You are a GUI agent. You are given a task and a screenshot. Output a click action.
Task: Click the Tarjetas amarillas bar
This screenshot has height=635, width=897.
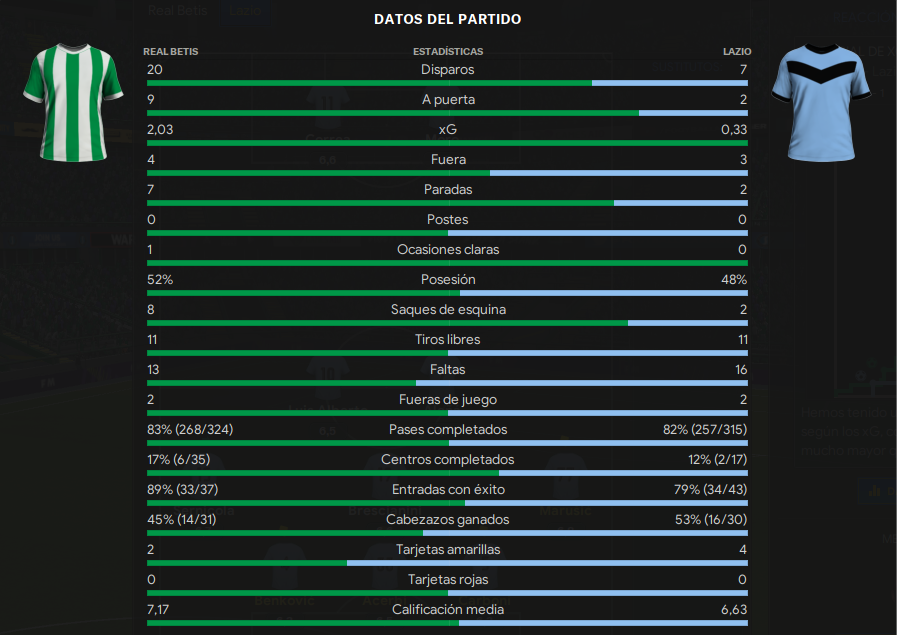pos(447,563)
